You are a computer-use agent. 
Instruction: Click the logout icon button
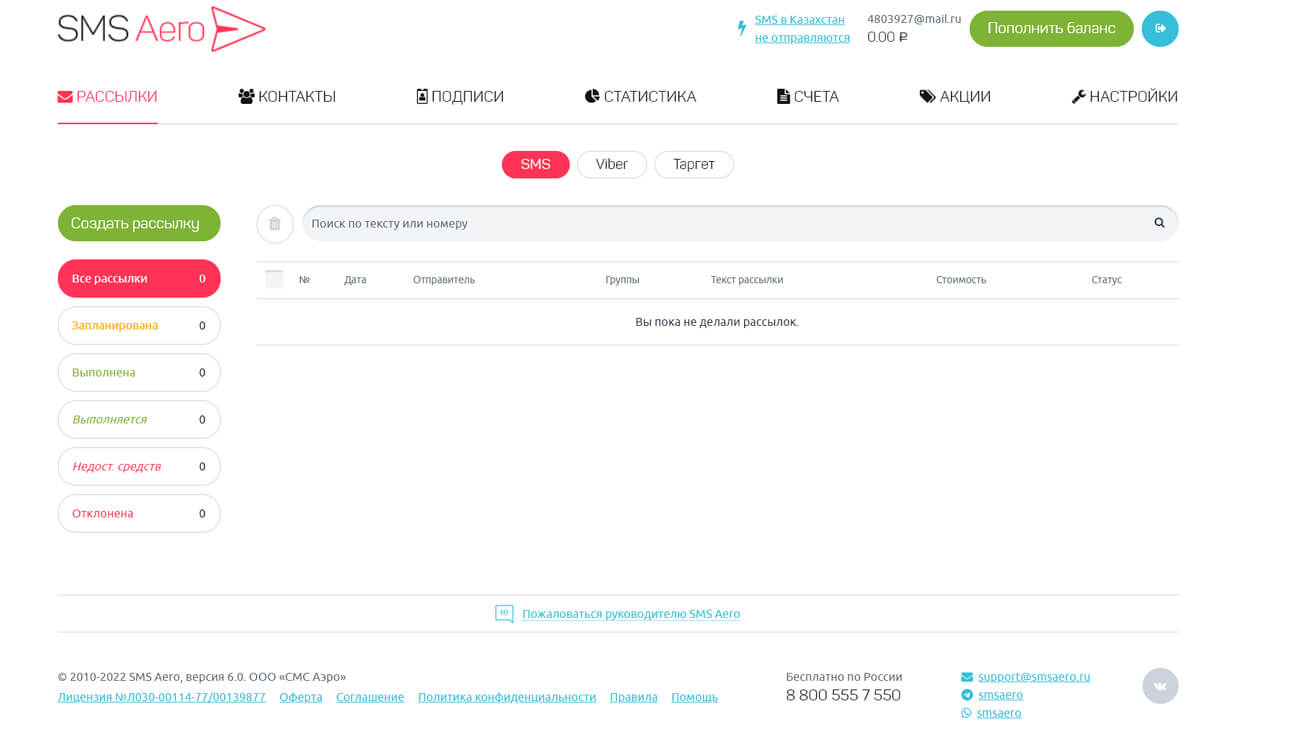[1159, 29]
